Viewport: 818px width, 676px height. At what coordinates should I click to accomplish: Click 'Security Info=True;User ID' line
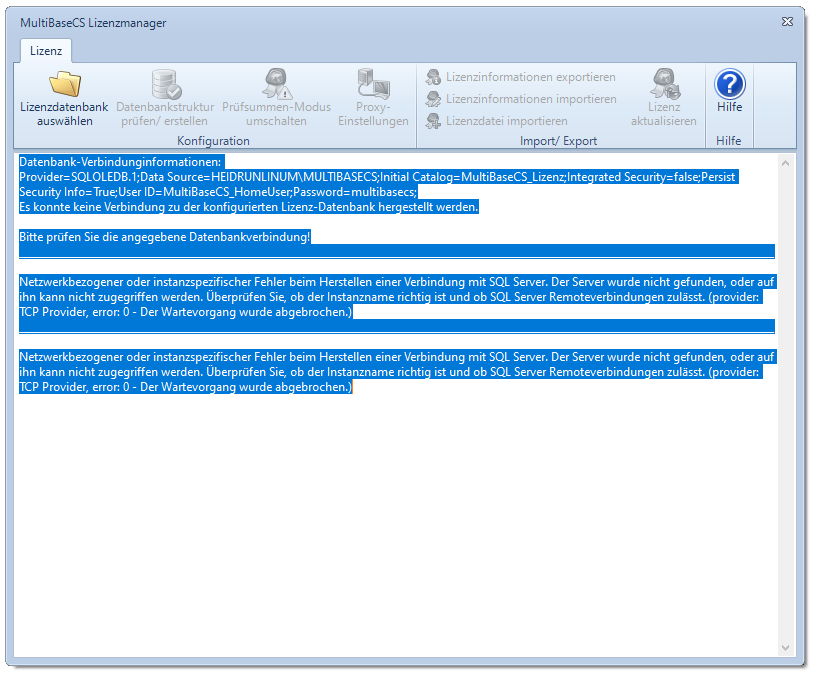click(218, 192)
